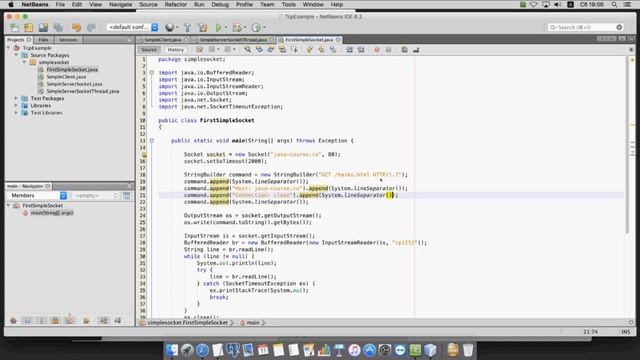Click the New Project icon
Image resolution: width=640 pixels, height=360 pixels.
pos(29,27)
